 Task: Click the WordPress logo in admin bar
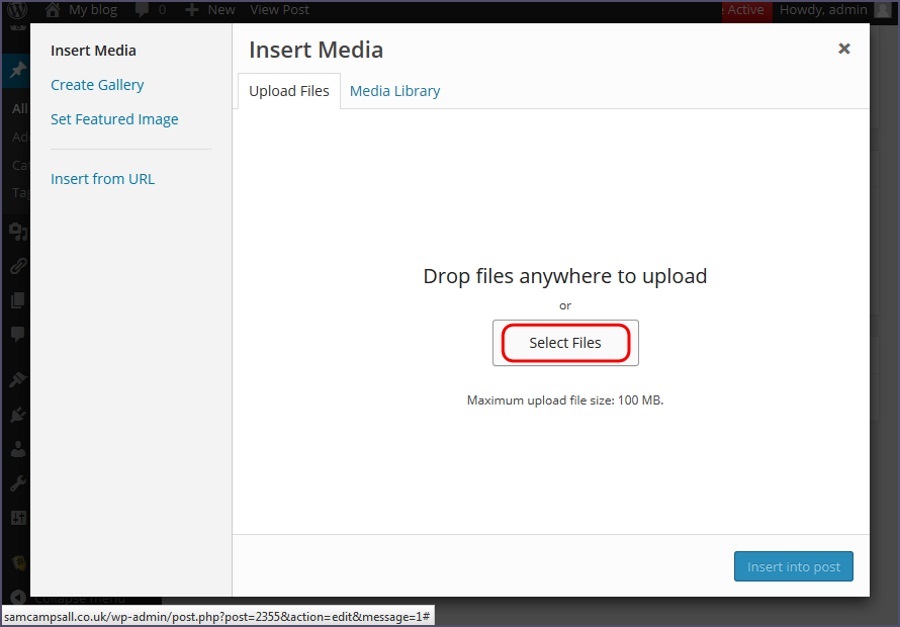[17, 10]
